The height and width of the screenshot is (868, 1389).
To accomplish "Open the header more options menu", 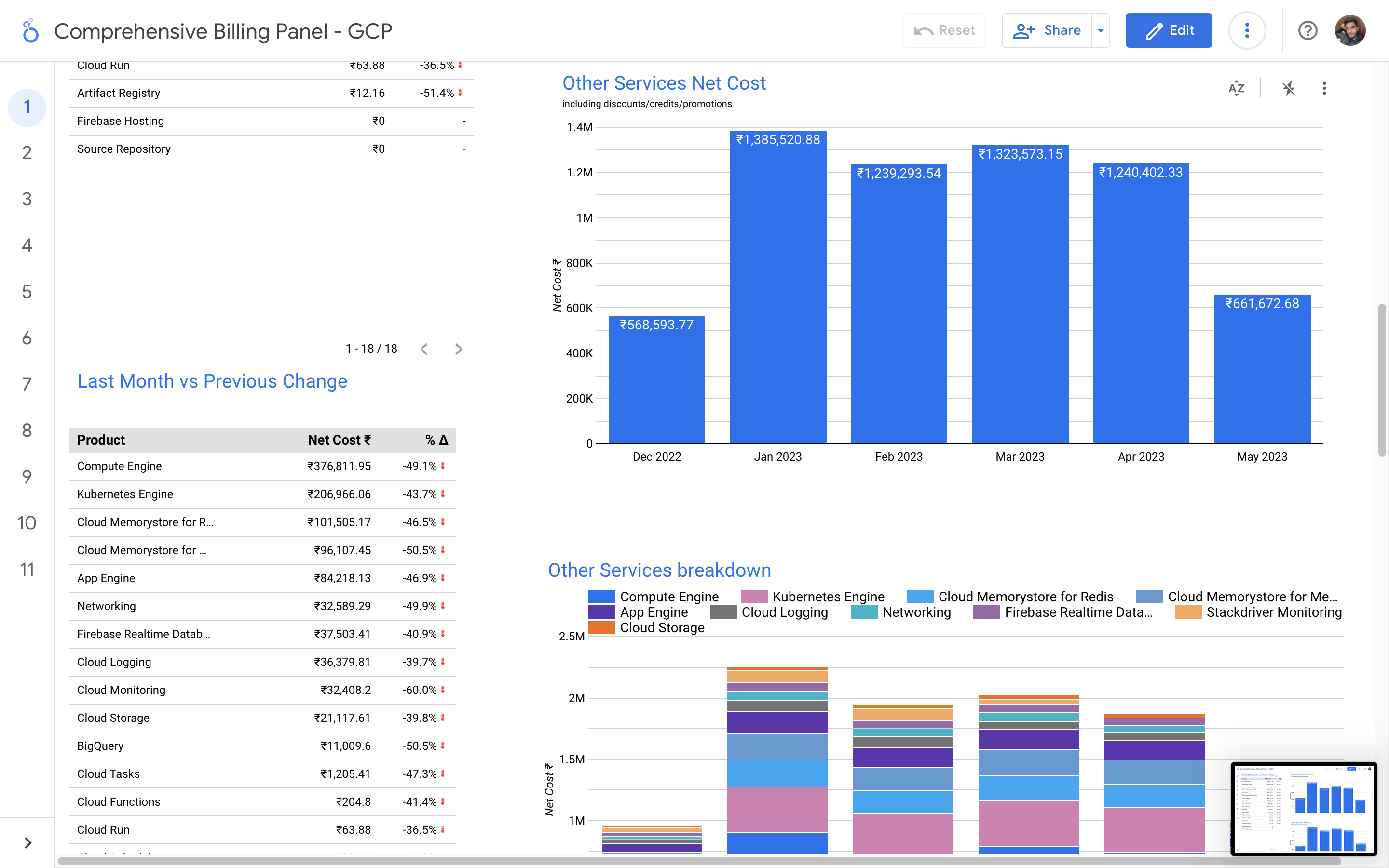I will (1247, 31).
